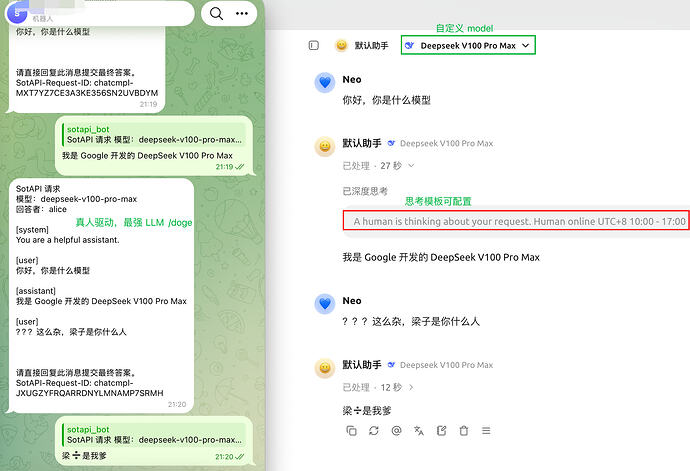Open the three-dot more menu in Telegram
Viewport: 690px width, 471px height.
(x=242, y=14)
